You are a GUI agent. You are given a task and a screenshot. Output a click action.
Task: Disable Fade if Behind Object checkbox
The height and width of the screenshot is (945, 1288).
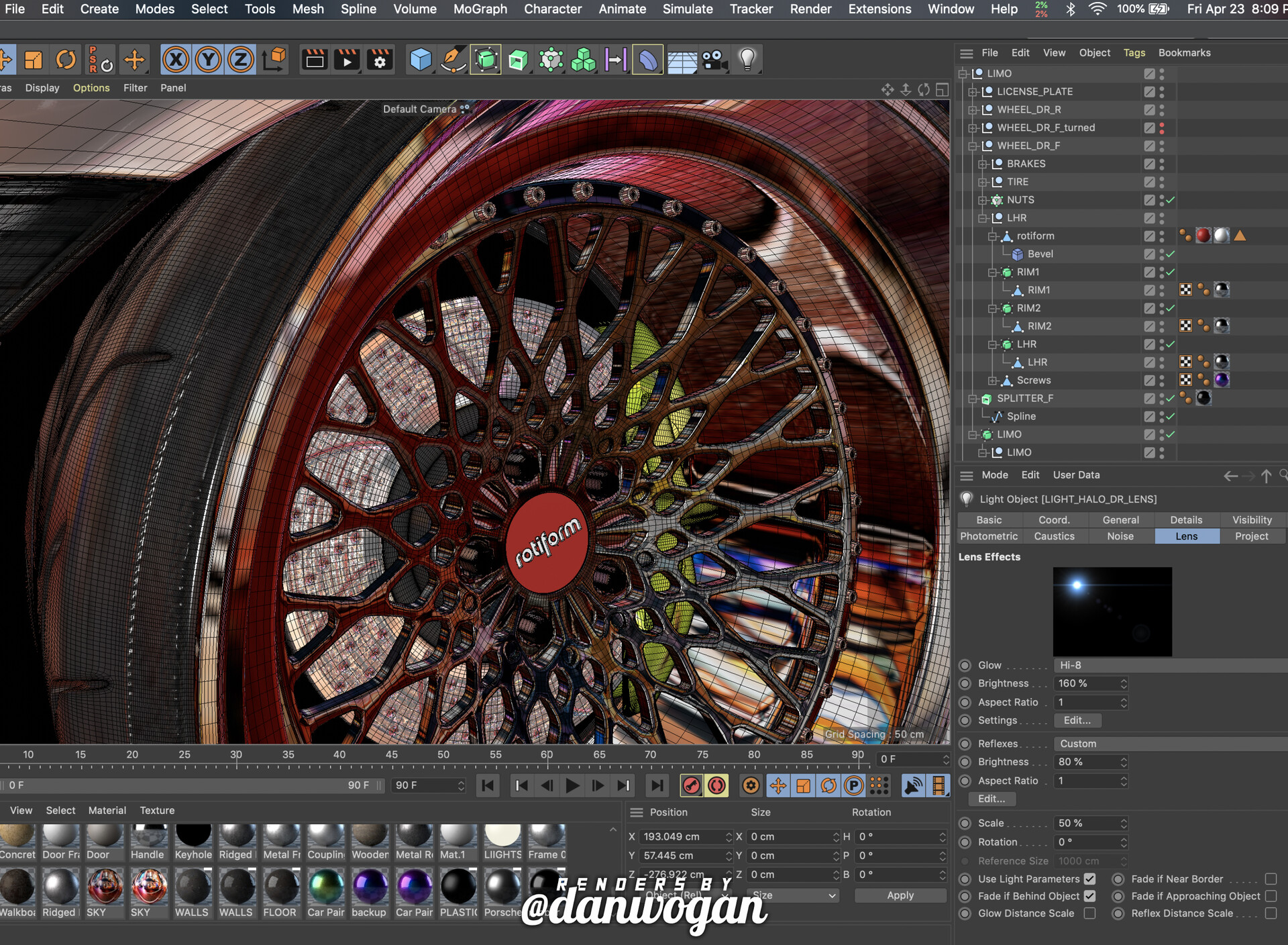[x=1089, y=896]
